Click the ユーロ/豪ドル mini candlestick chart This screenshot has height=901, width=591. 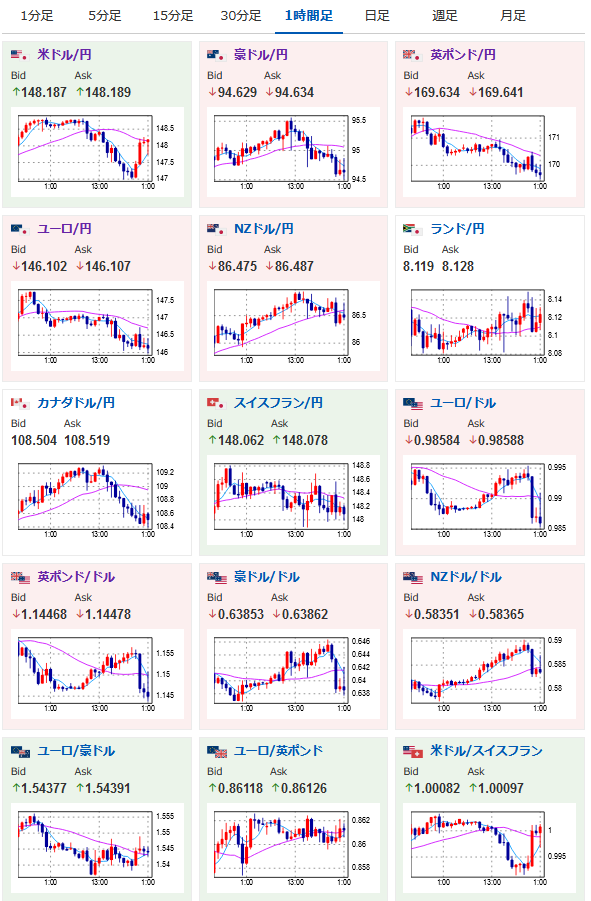point(97,848)
